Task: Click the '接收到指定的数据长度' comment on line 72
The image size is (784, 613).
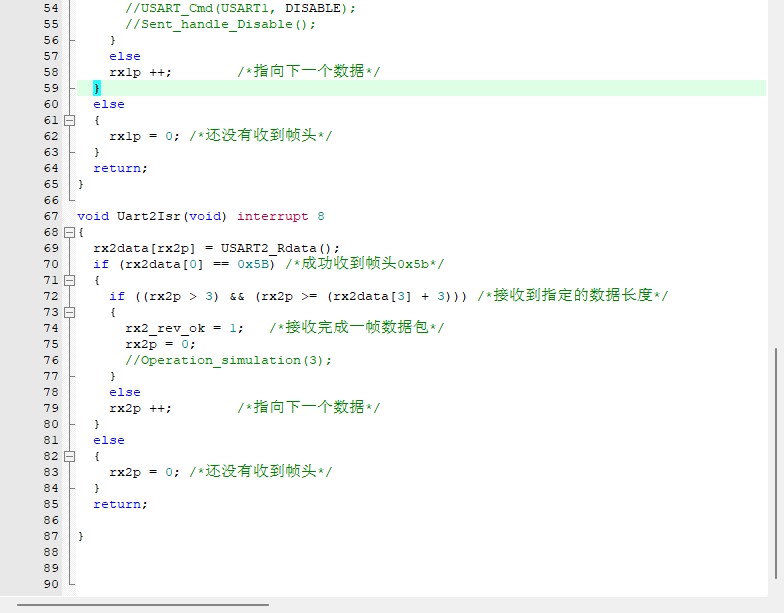Action: point(573,295)
